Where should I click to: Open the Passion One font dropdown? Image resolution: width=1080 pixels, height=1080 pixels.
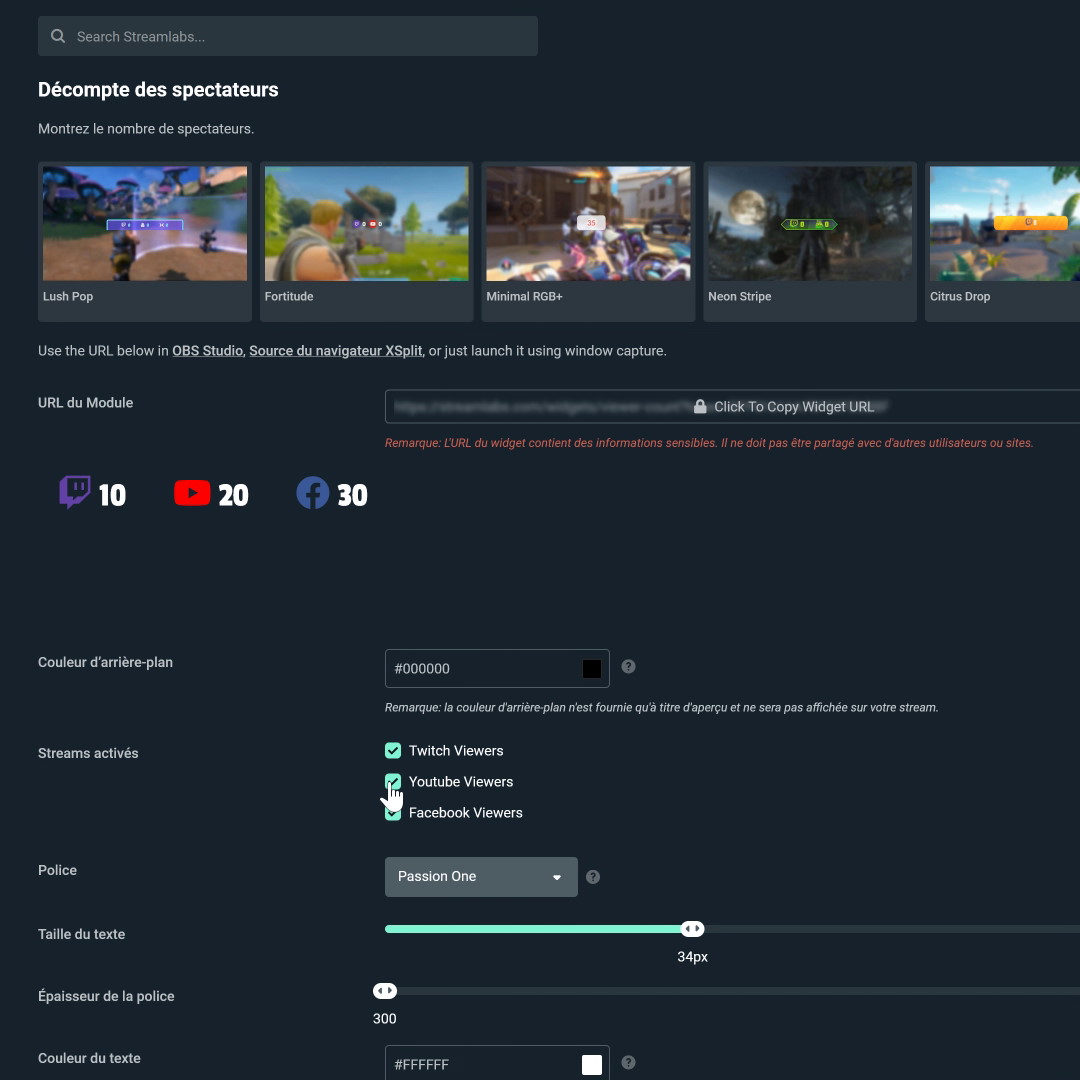[x=481, y=876]
